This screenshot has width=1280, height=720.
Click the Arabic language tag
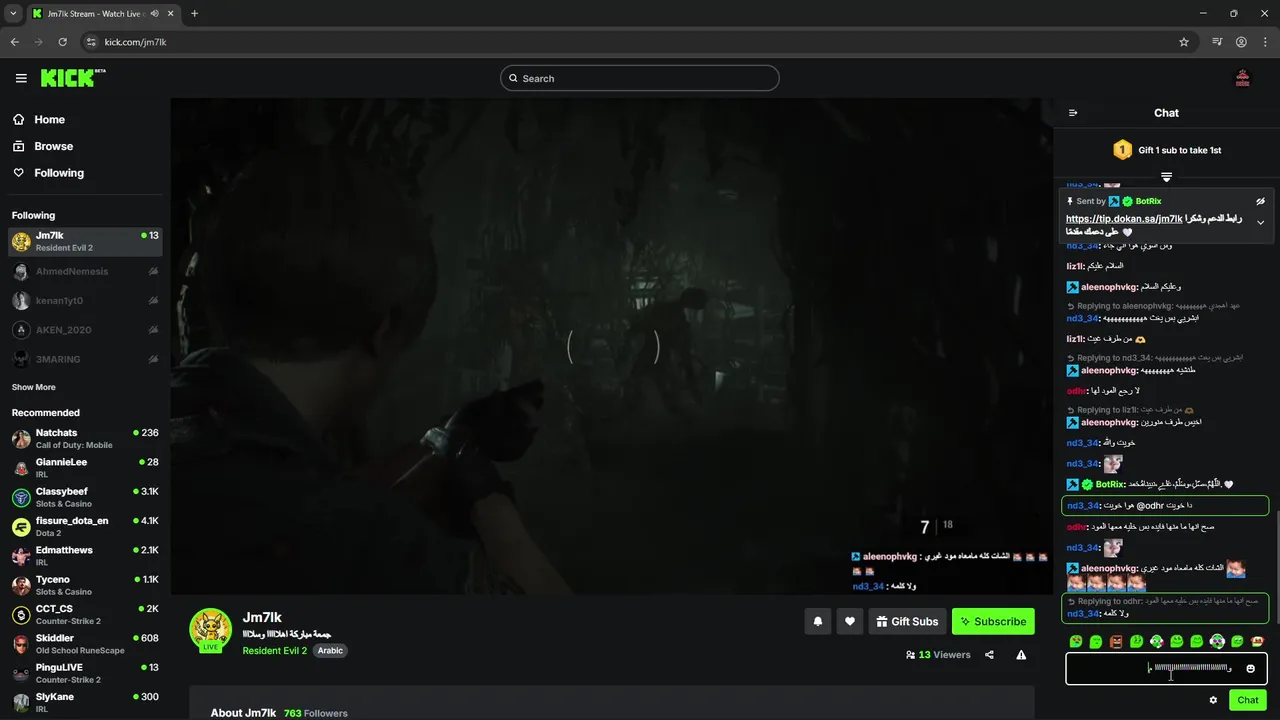(x=330, y=650)
